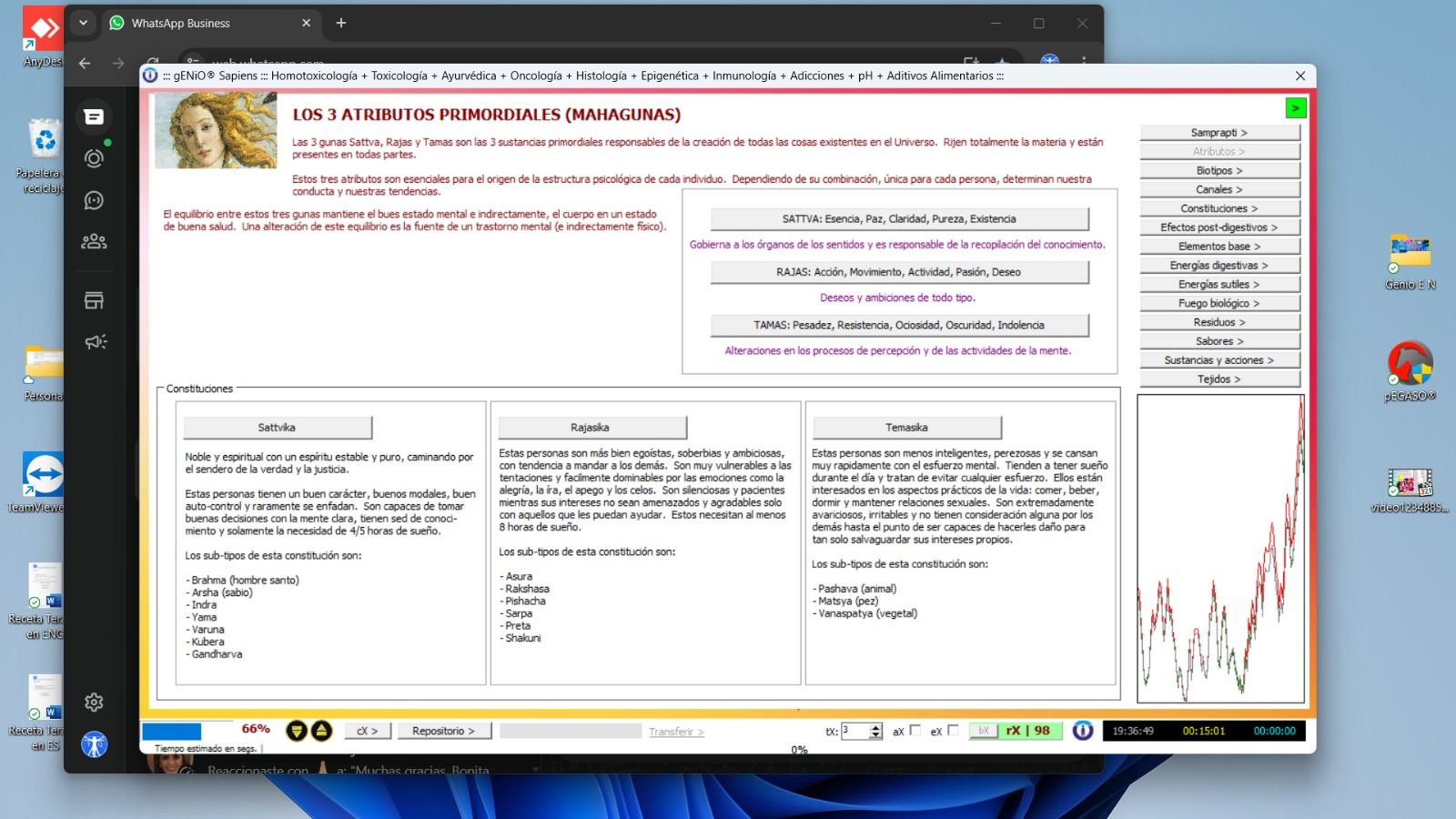Open the Genio E N desktop folder
Screen dimensions: 1456x819
(1410, 262)
